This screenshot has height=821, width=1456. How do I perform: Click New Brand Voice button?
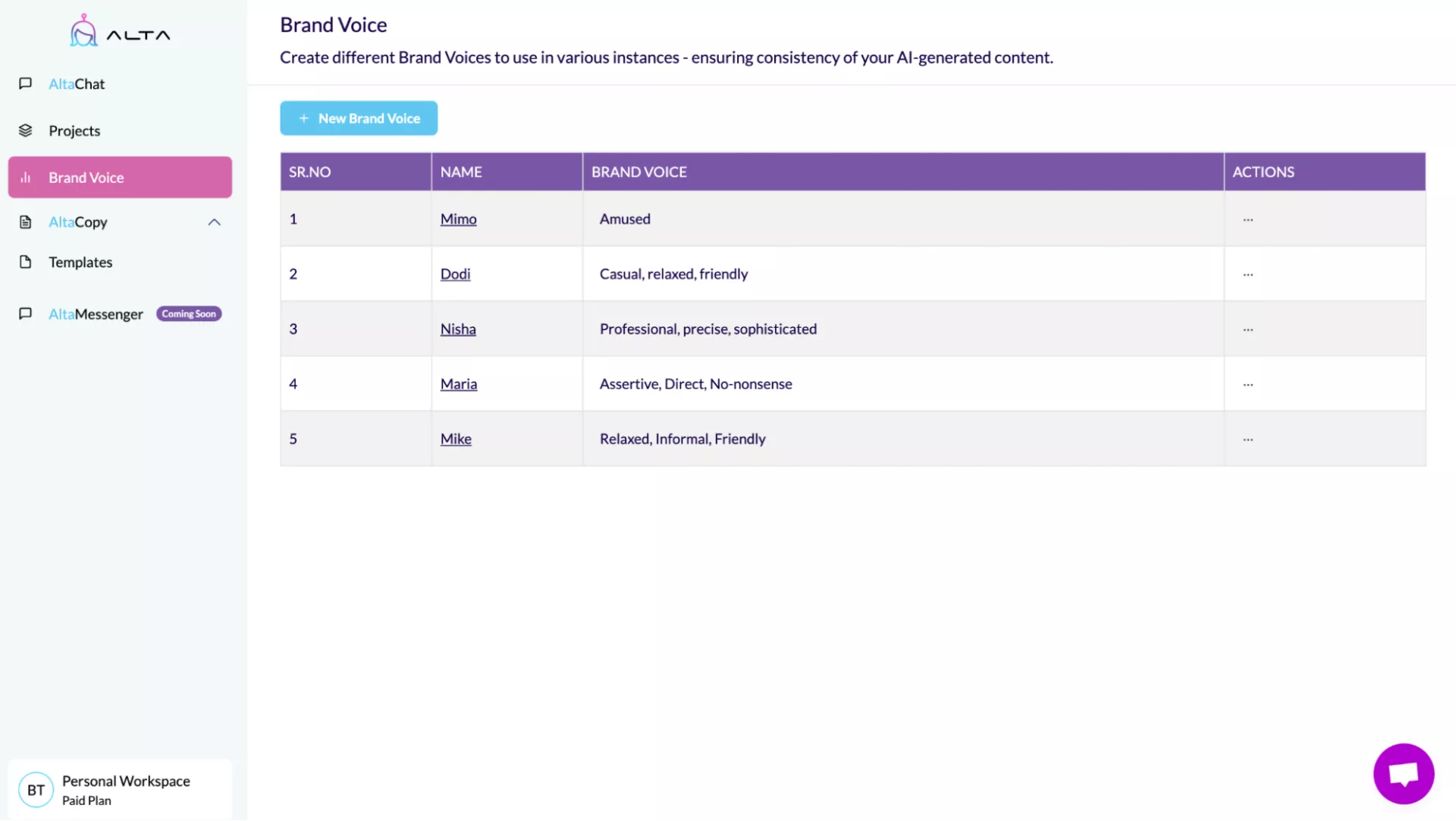(x=359, y=118)
